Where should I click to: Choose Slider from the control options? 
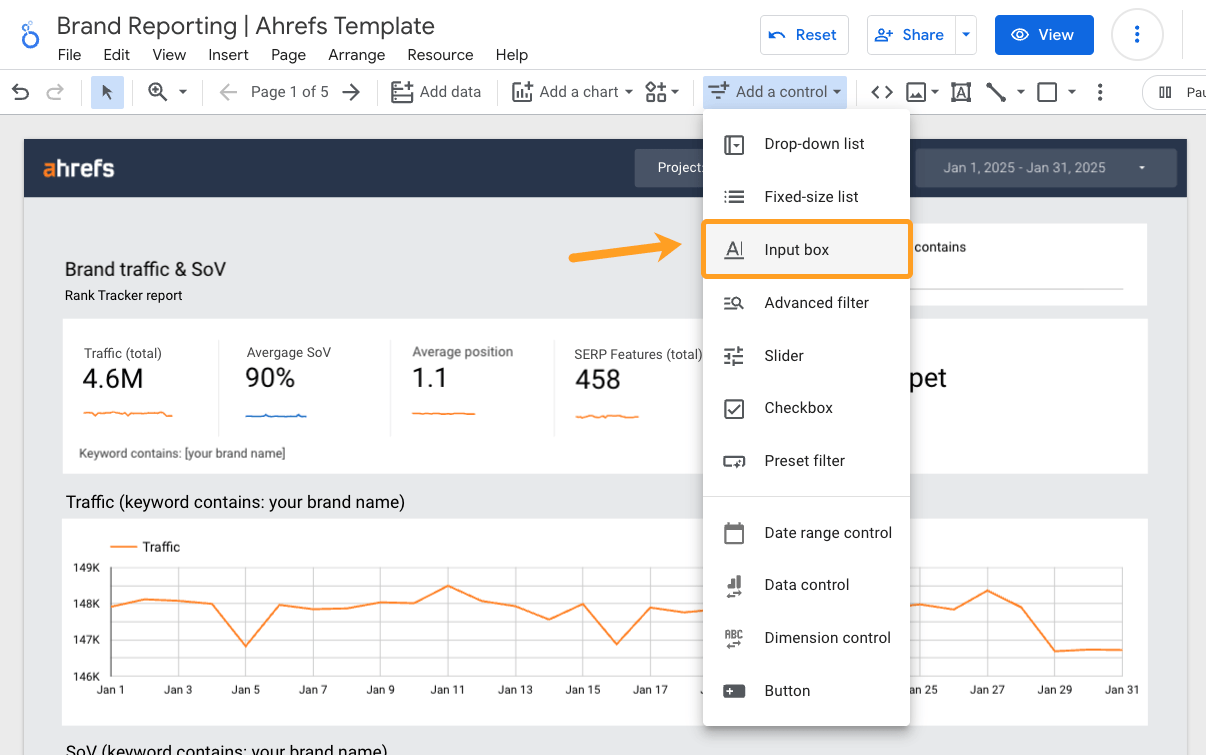(784, 355)
